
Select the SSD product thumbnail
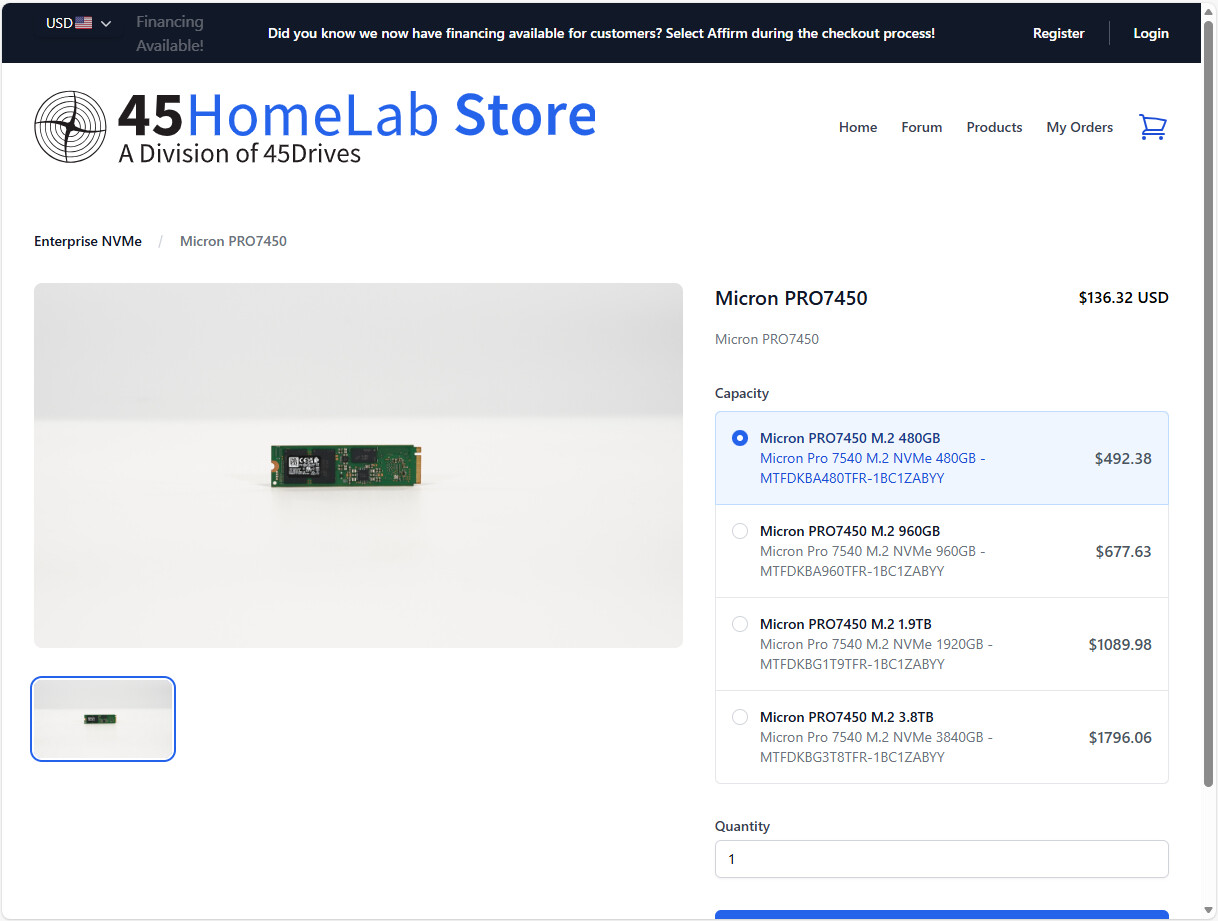point(104,719)
